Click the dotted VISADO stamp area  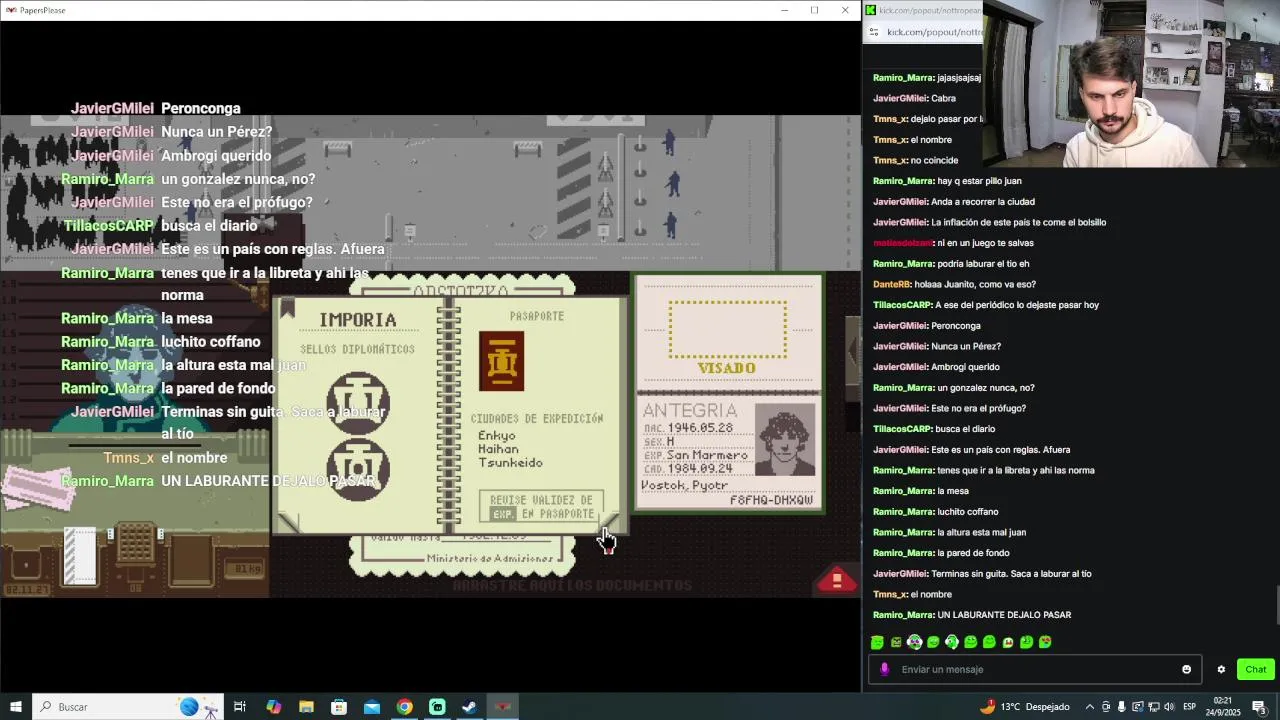(x=727, y=329)
